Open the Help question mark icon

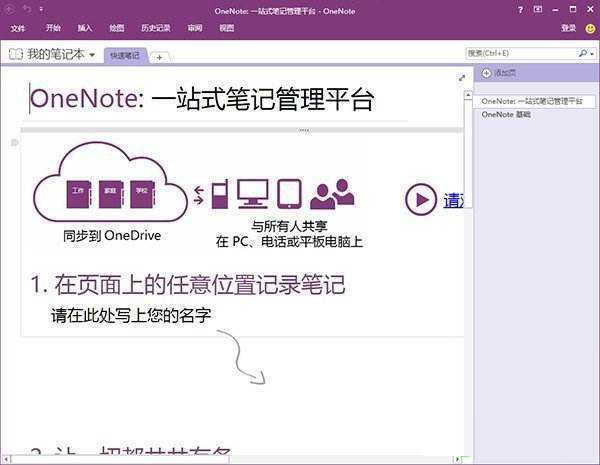[520, 10]
